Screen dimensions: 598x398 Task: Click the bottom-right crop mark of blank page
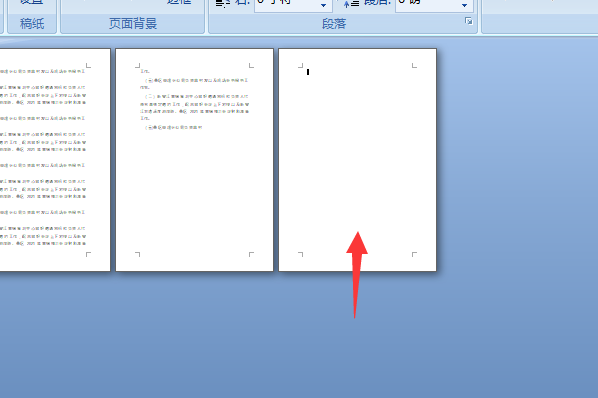[415, 254]
